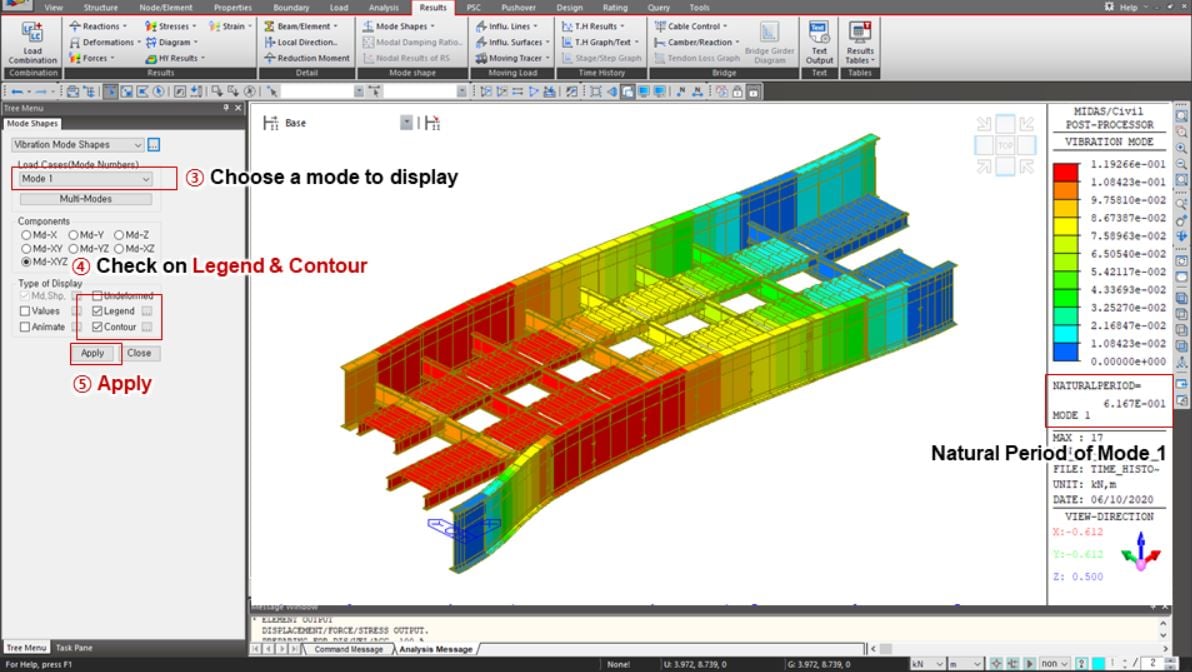Enable the Animate checkbox
Viewport: 1192px width, 672px height.
coord(25,327)
